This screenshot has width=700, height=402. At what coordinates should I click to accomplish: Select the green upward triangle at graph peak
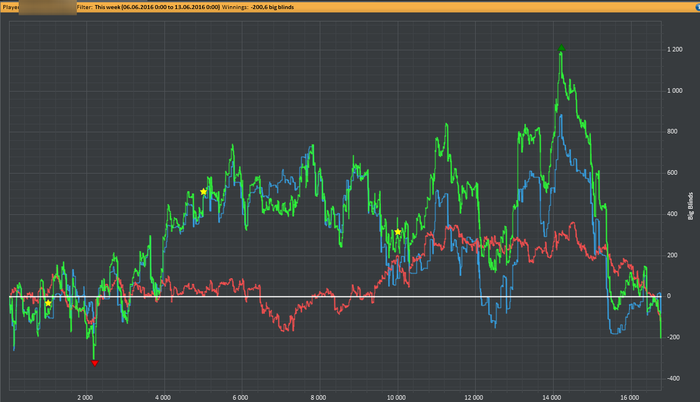[x=562, y=48]
